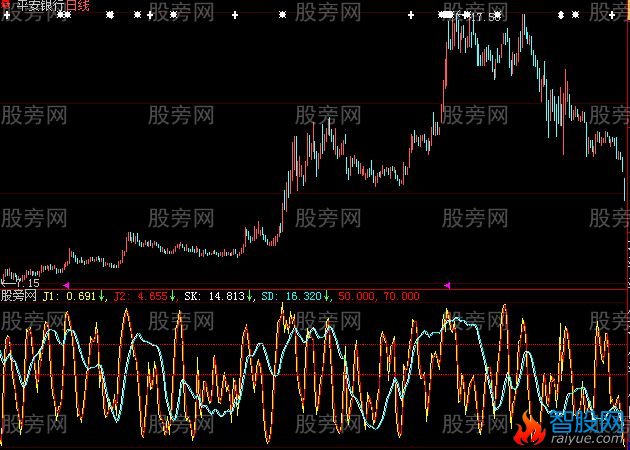The height and width of the screenshot is (450, 630).
Task: Click the 70.000 reference level label
Action: [x=401, y=297]
